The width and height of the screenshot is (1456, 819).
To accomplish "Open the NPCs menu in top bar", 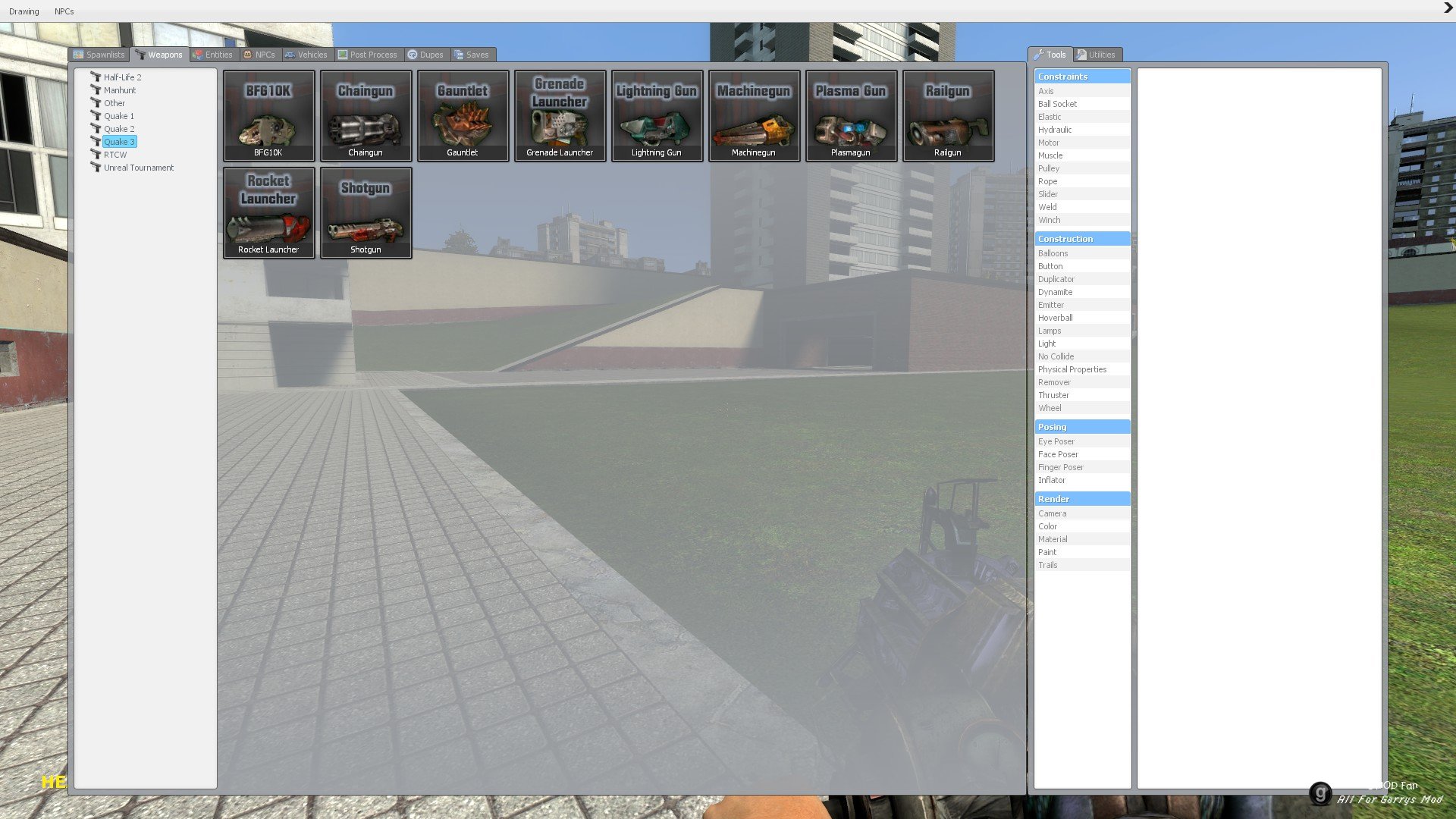I will point(64,11).
